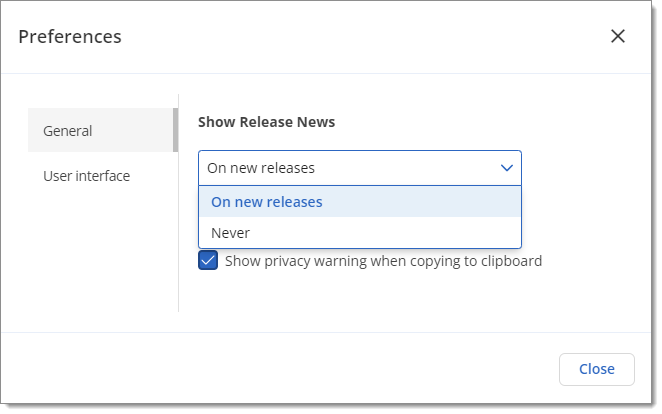Click the gray selection bar beside General
The image size is (662, 414).
175,130
